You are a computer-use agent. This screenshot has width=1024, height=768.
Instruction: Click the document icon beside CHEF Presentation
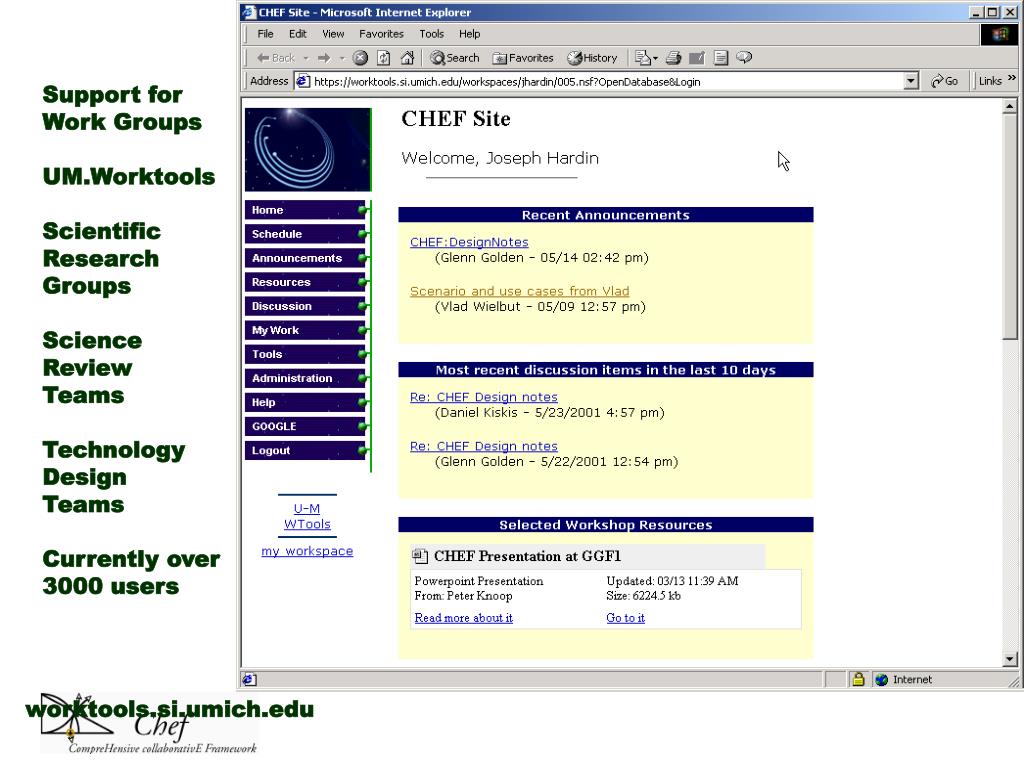click(420, 556)
